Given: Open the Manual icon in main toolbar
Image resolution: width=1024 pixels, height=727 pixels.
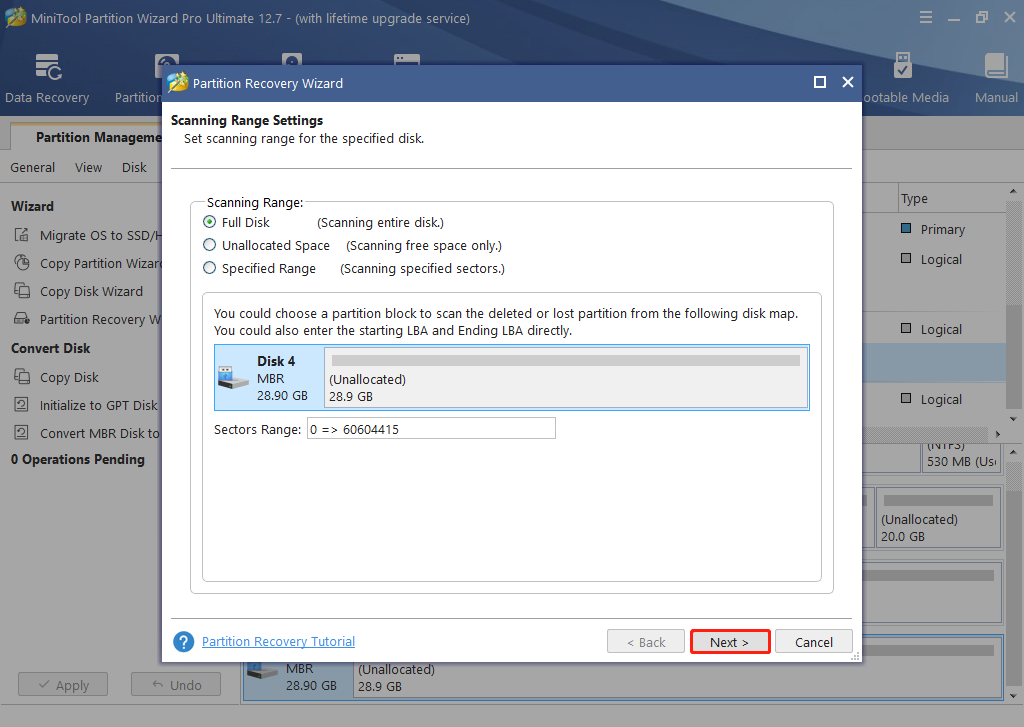Looking at the screenshot, I should (x=996, y=78).
